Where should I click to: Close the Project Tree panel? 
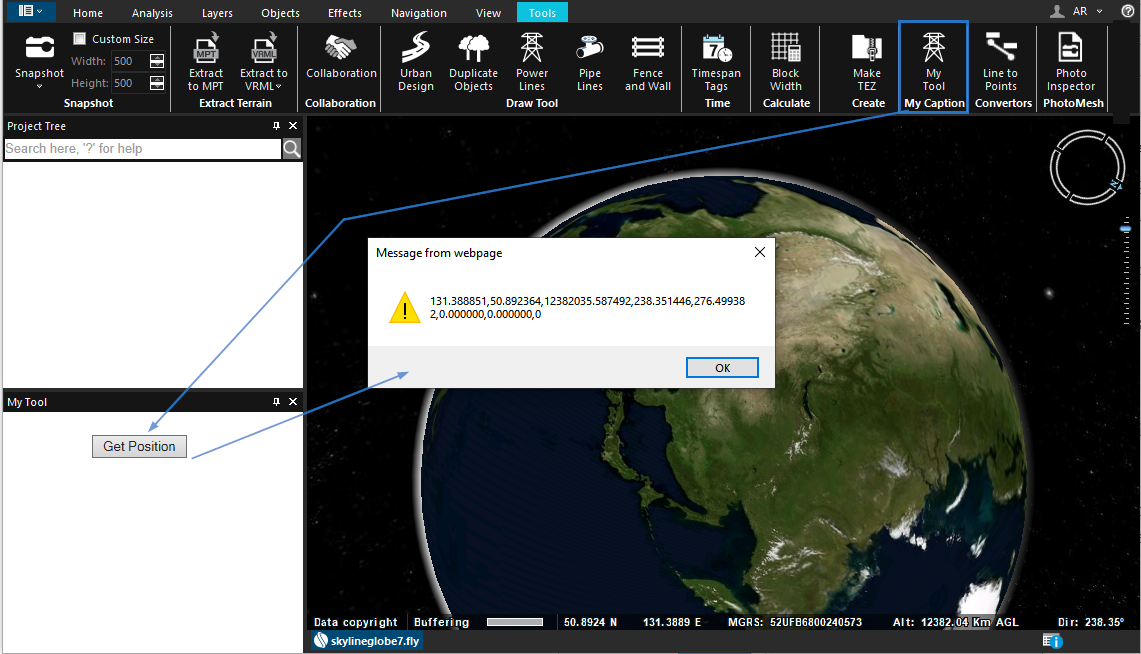293,126
